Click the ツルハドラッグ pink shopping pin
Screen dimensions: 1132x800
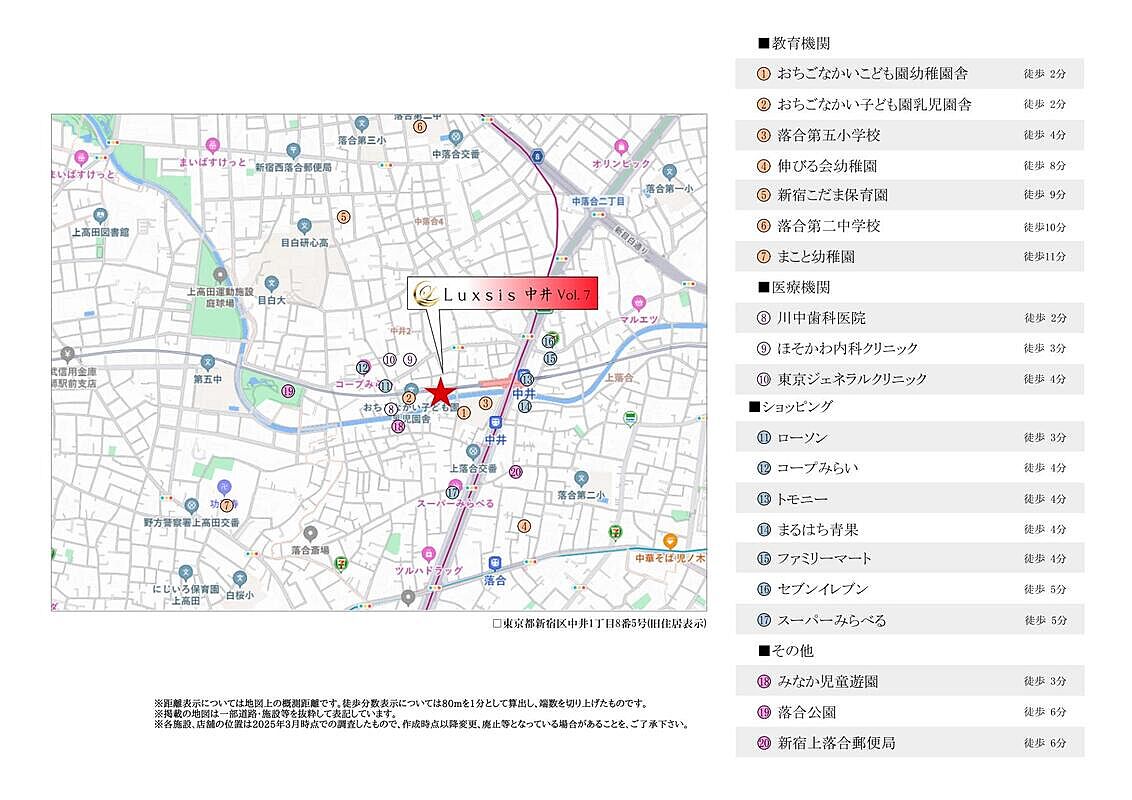coord(429,552)
